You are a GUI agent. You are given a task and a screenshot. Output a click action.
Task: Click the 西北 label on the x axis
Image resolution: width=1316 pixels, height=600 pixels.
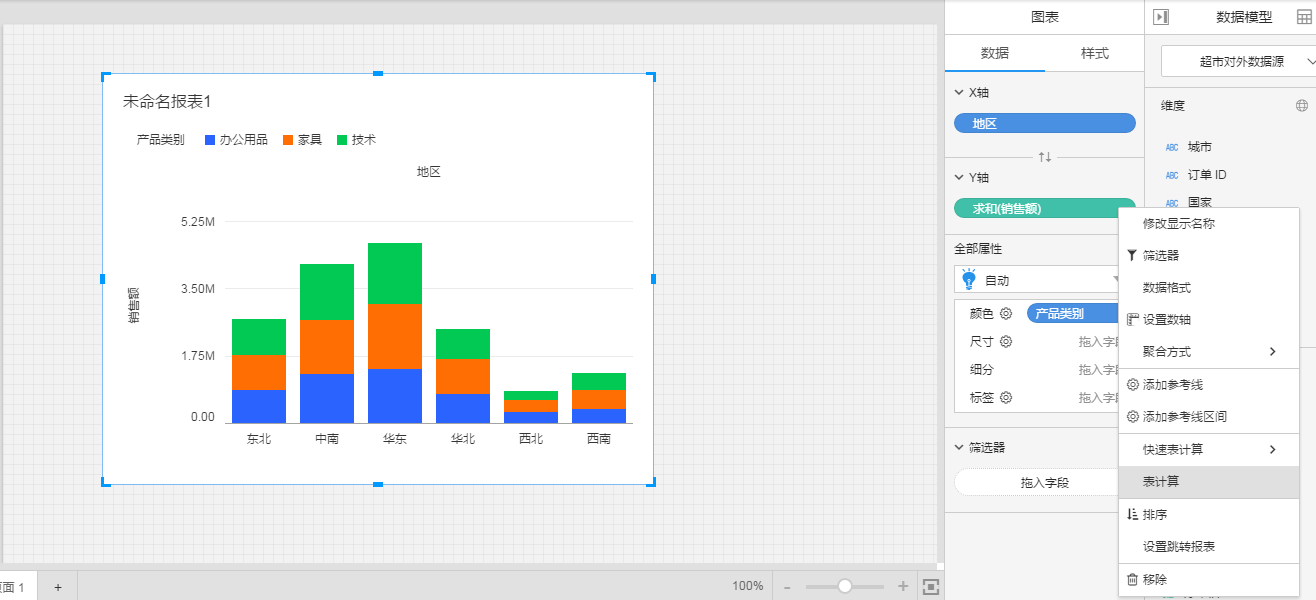(x=531, y=438)
